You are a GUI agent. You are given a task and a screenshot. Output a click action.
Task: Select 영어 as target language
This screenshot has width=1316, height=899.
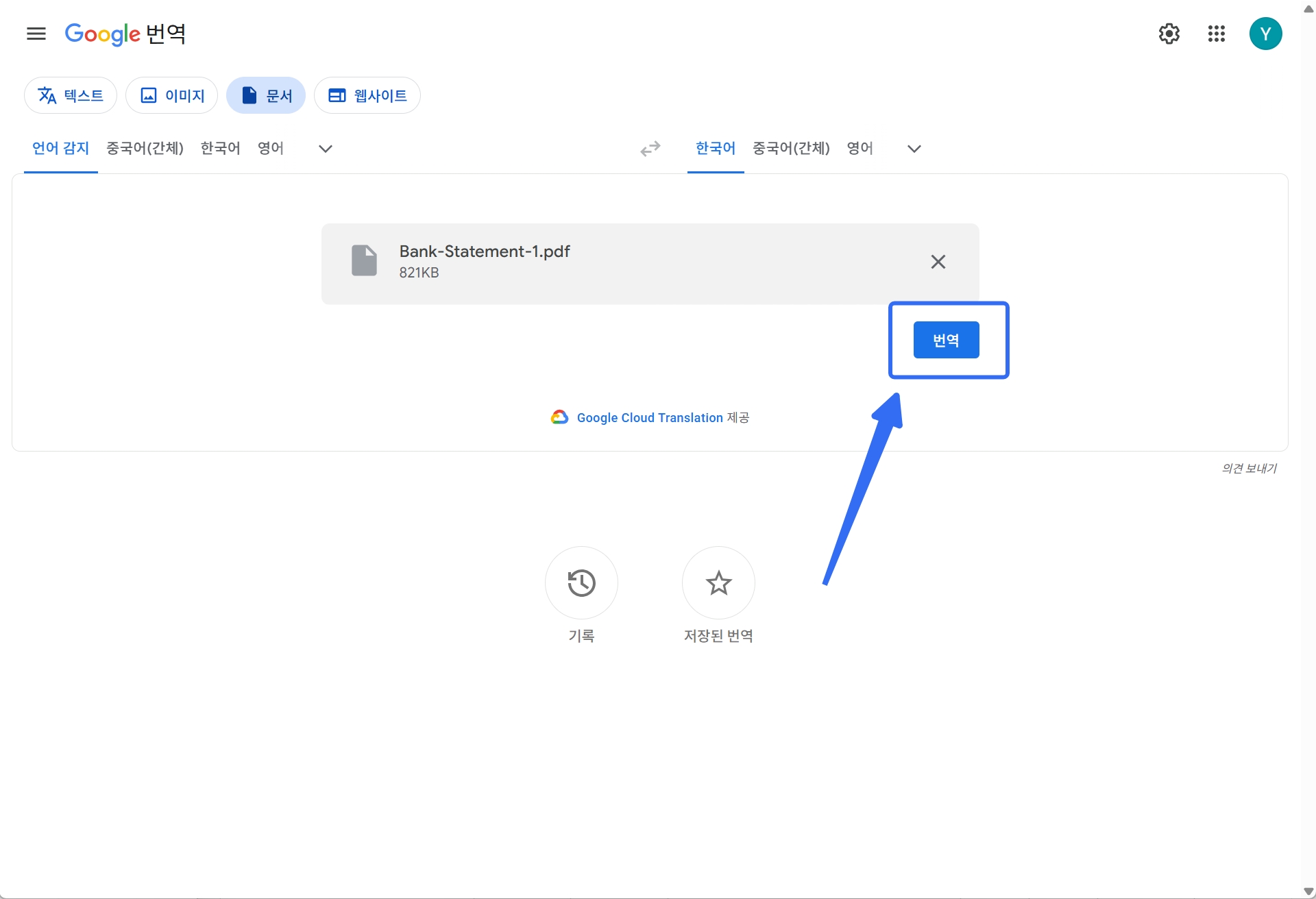[x=860, y=149]
